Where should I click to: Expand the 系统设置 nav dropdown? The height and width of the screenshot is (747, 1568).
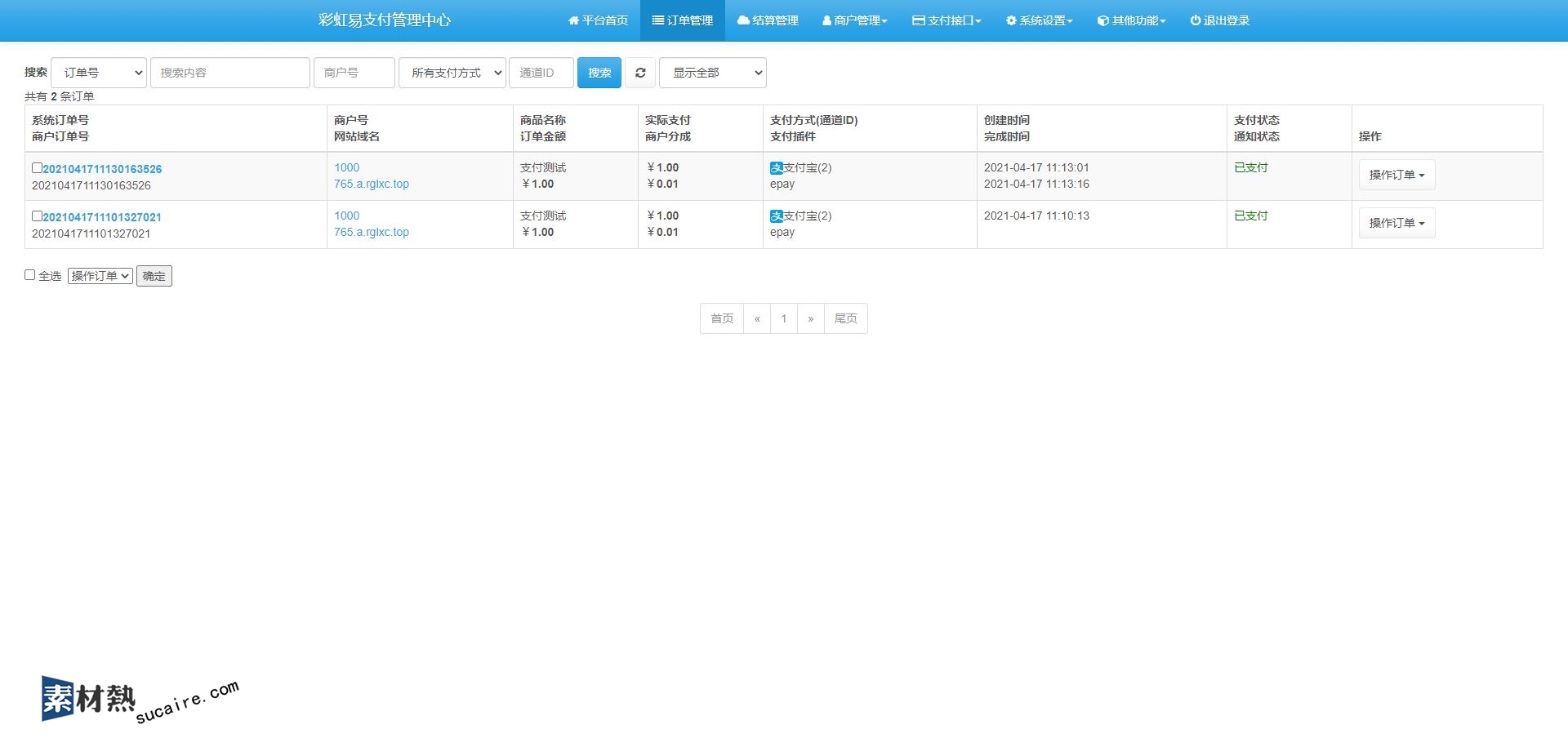pos(1039,20)
